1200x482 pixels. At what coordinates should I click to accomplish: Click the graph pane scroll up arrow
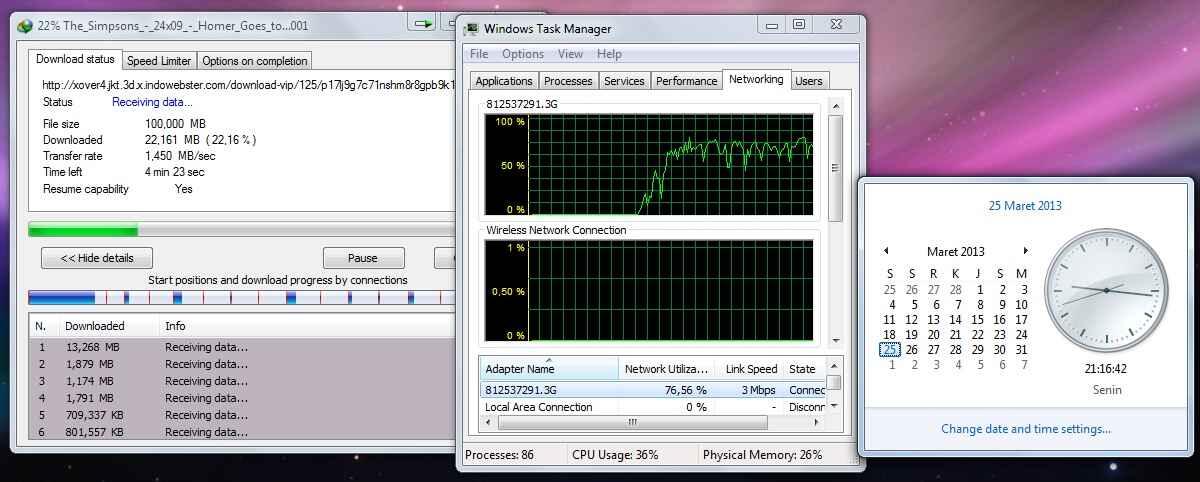(835, 105)
